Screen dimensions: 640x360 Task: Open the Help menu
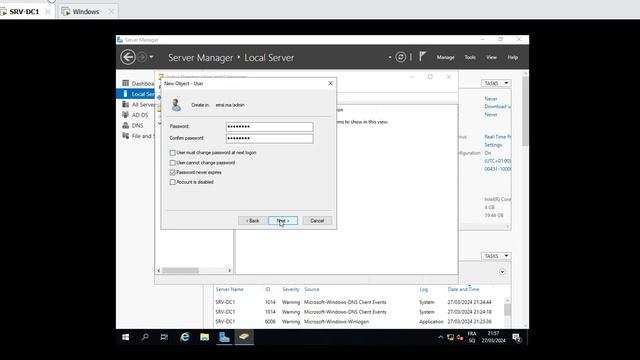[513, 58]
